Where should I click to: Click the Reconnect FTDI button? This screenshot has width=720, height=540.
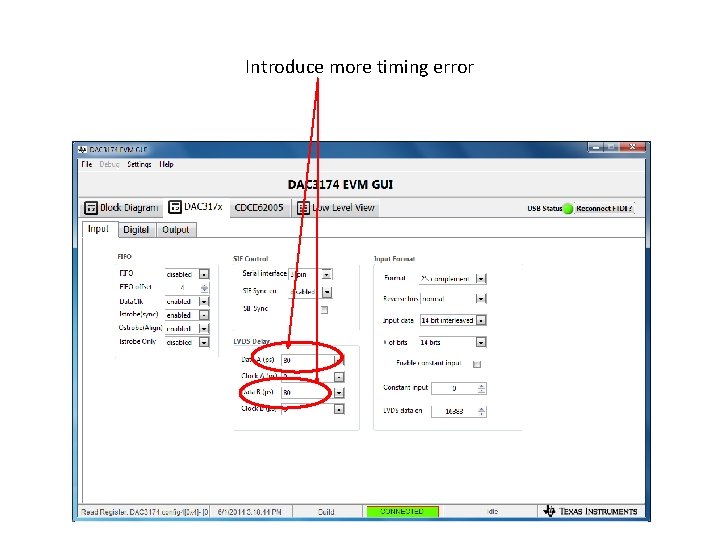click(604, 208)
